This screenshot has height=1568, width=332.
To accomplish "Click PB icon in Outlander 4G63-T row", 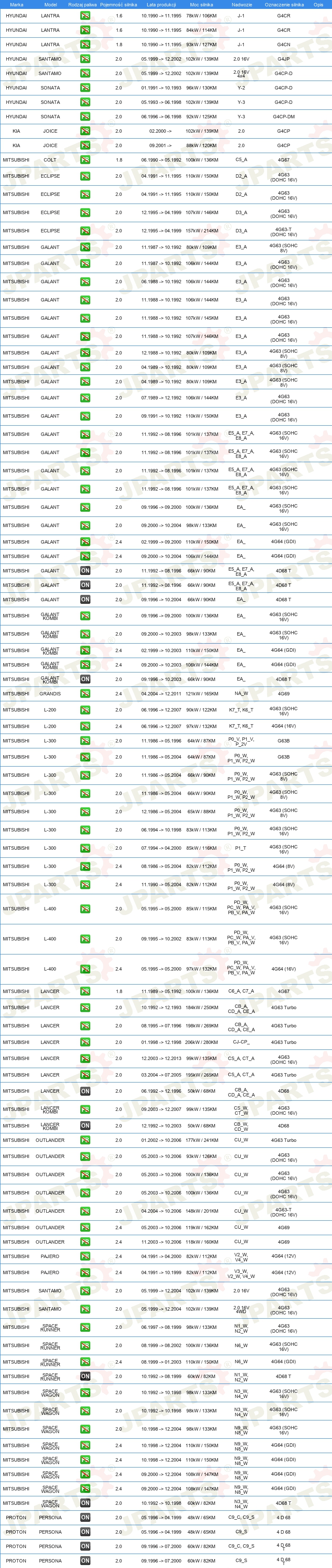I will point(85,1211).
